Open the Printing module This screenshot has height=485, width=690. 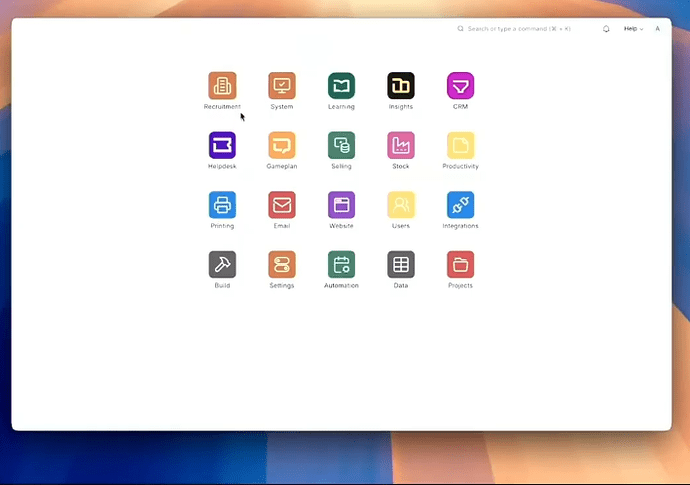click(222, 205)
